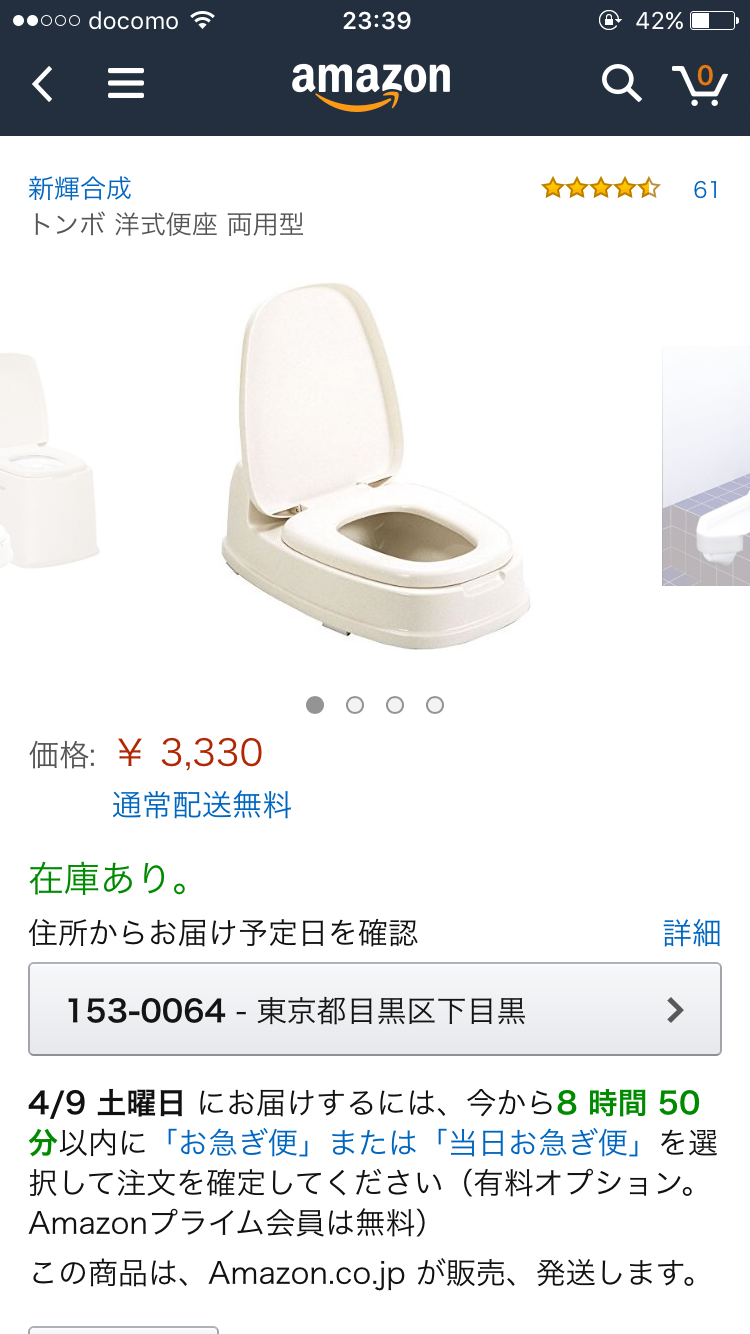This screenshot has width=750, height=1334.
Task: Tap the 通常配送無料 shipping link
Action: [202, 805]
